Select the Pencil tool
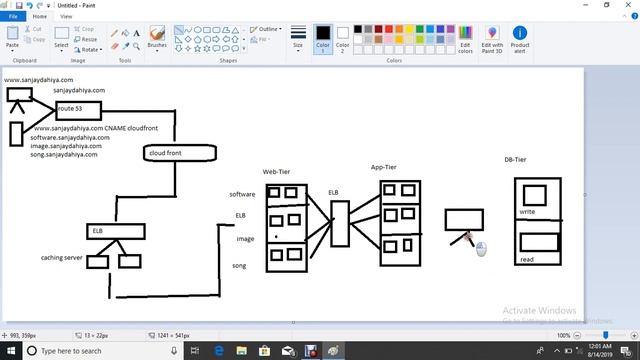 pos(115,33)
